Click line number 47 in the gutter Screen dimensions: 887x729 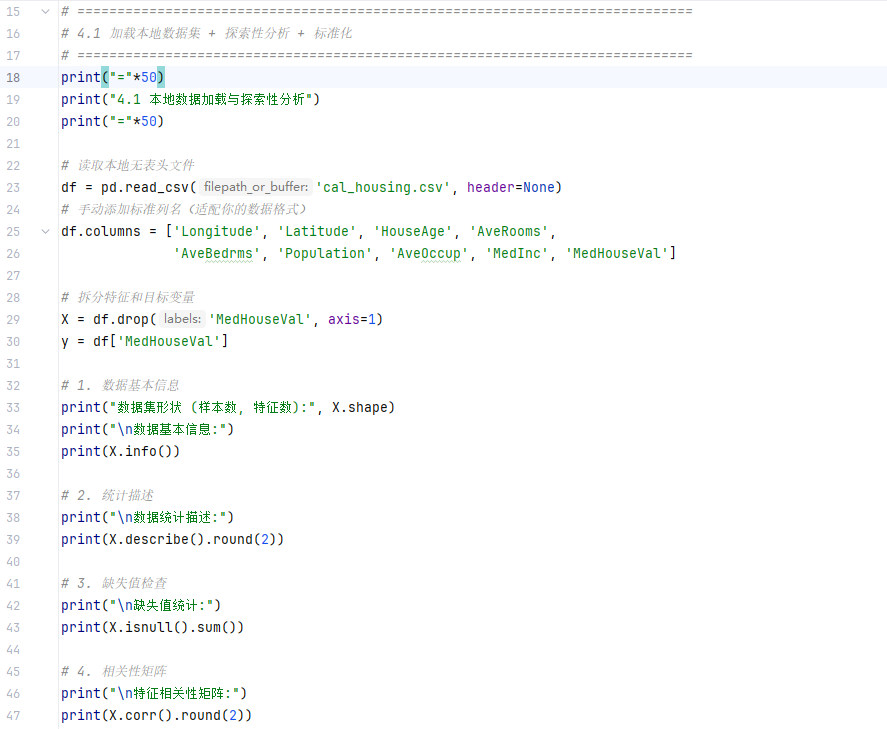pyautogui.click(x=13, y=715)
